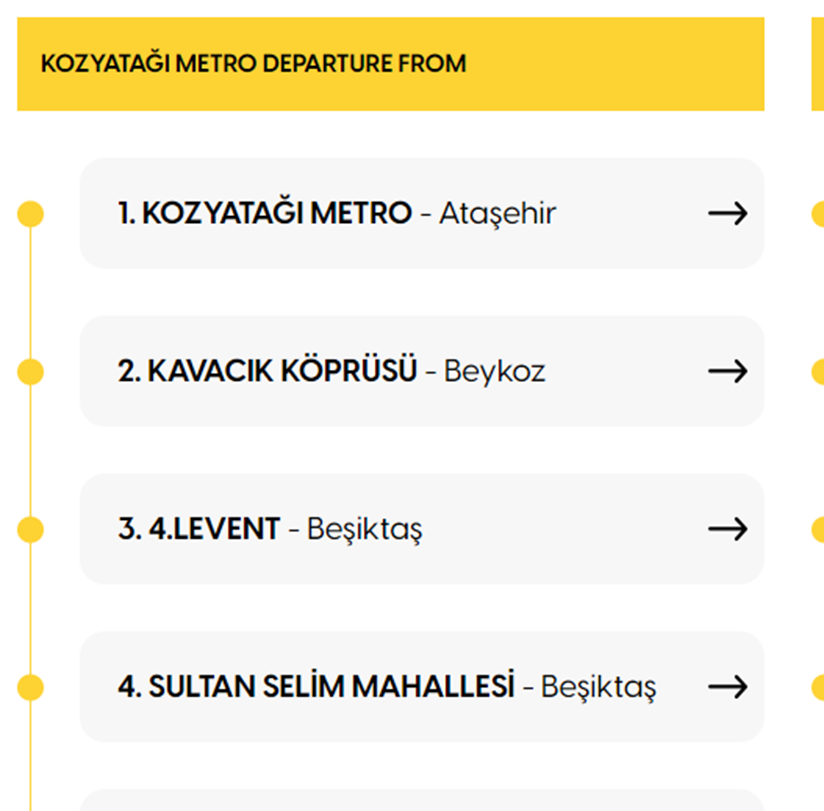Click Beşiktaş label on Sultan Selim Mahallesi row

point(598,687)
